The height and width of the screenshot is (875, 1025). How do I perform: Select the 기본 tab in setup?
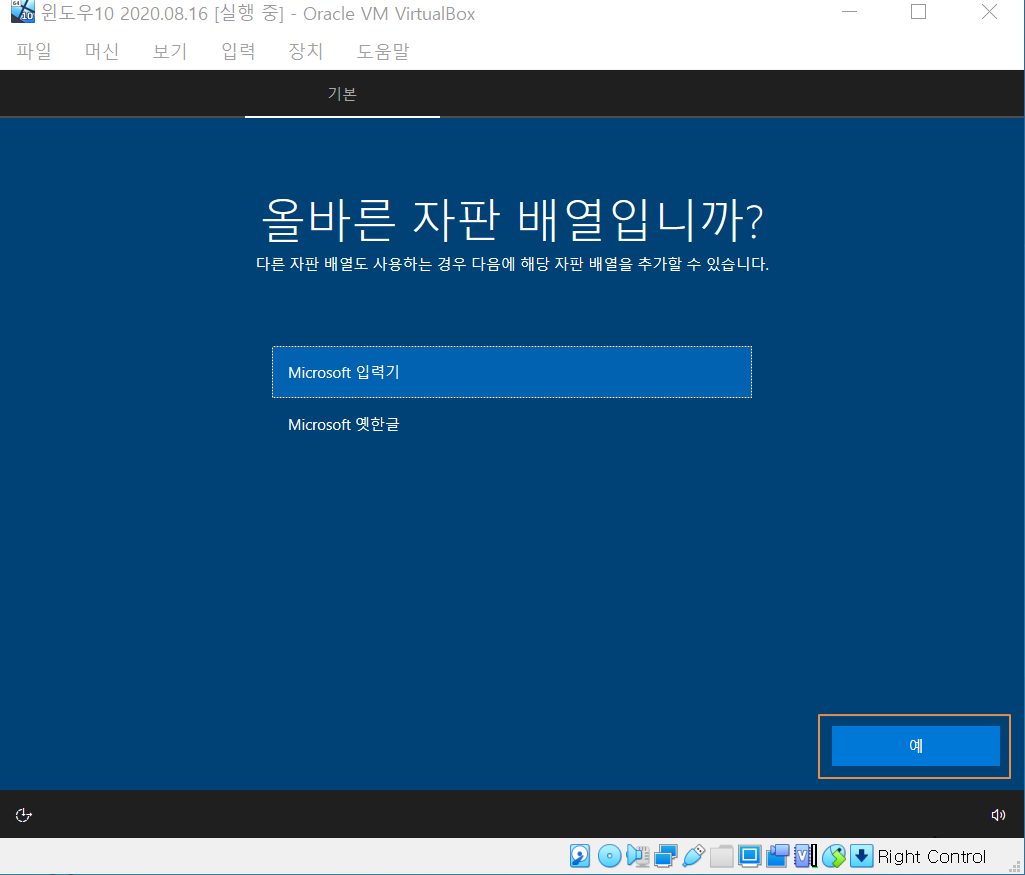tap(342, 94)
